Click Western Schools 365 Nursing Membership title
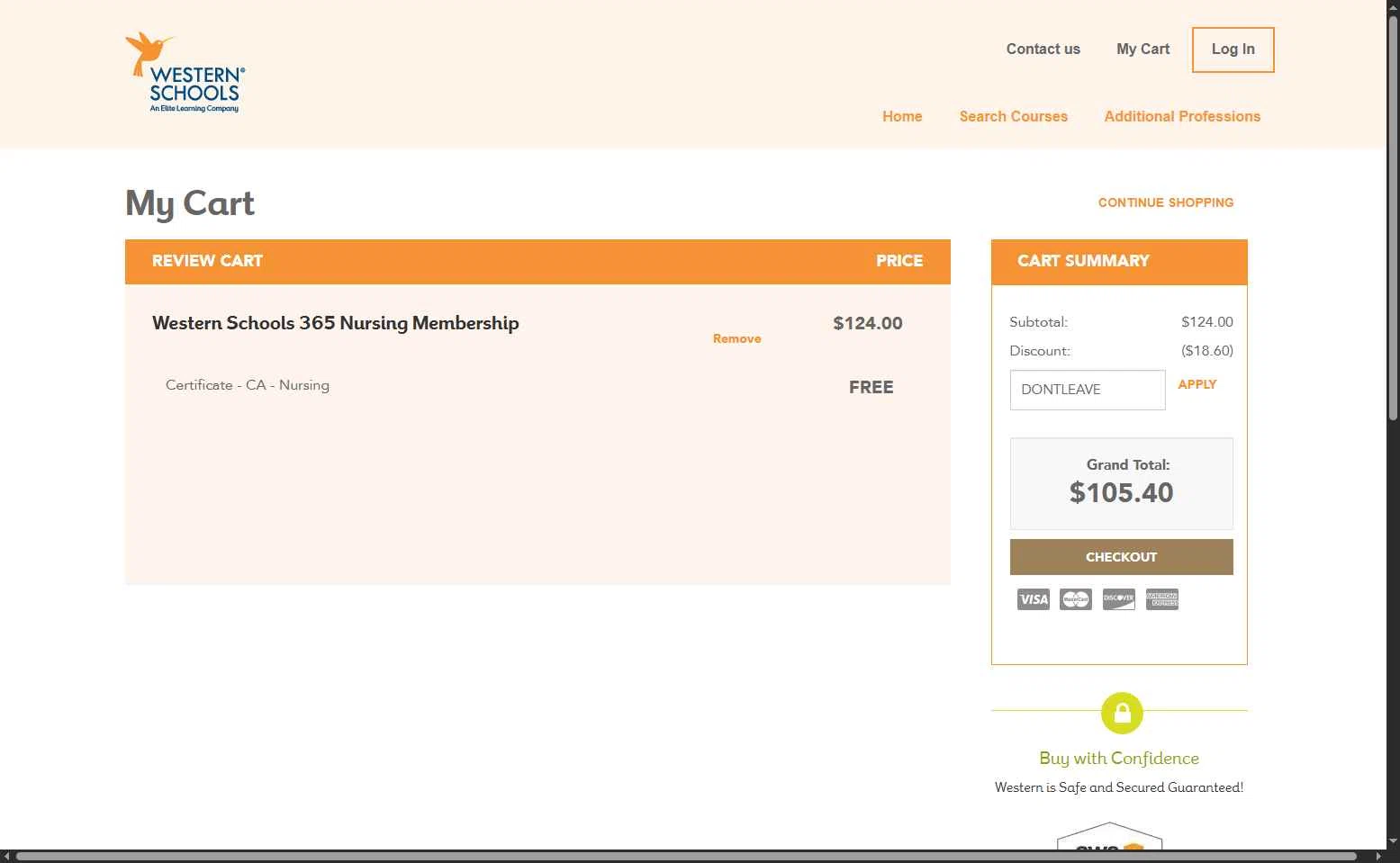Screen dimensions: 1400x863 [x=336, y=323]
